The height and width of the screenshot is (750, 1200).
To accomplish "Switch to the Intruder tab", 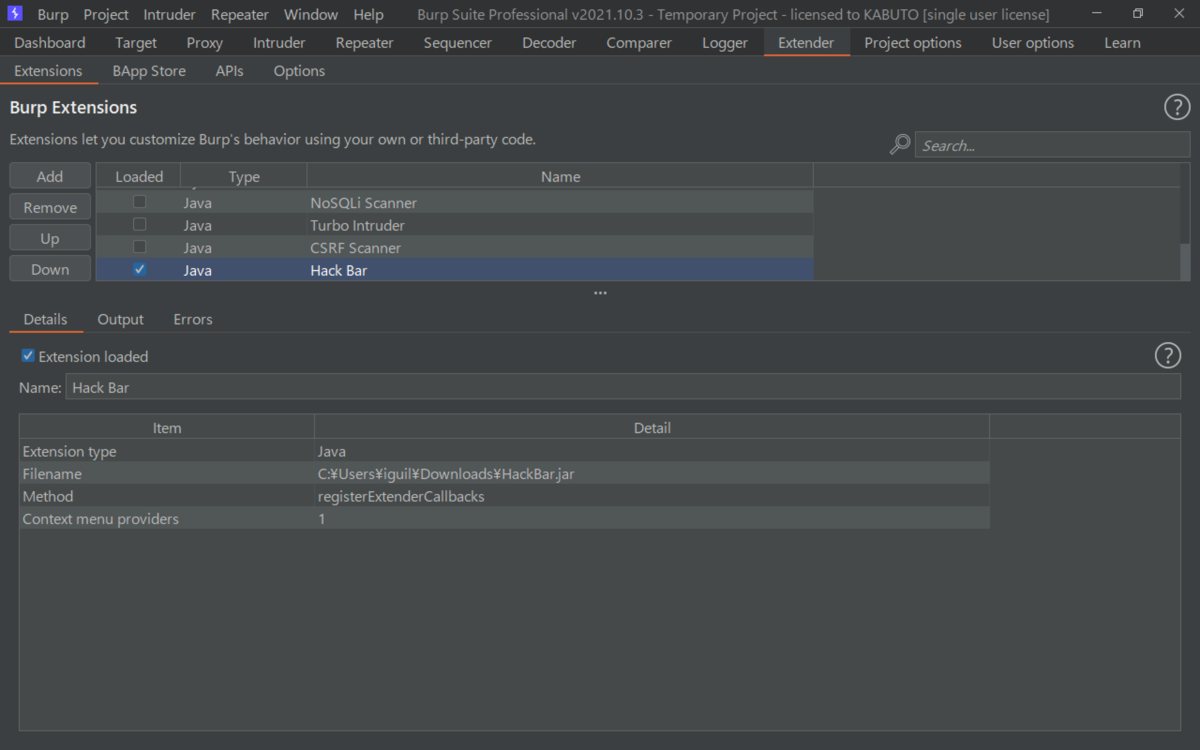I will (279, 43).
